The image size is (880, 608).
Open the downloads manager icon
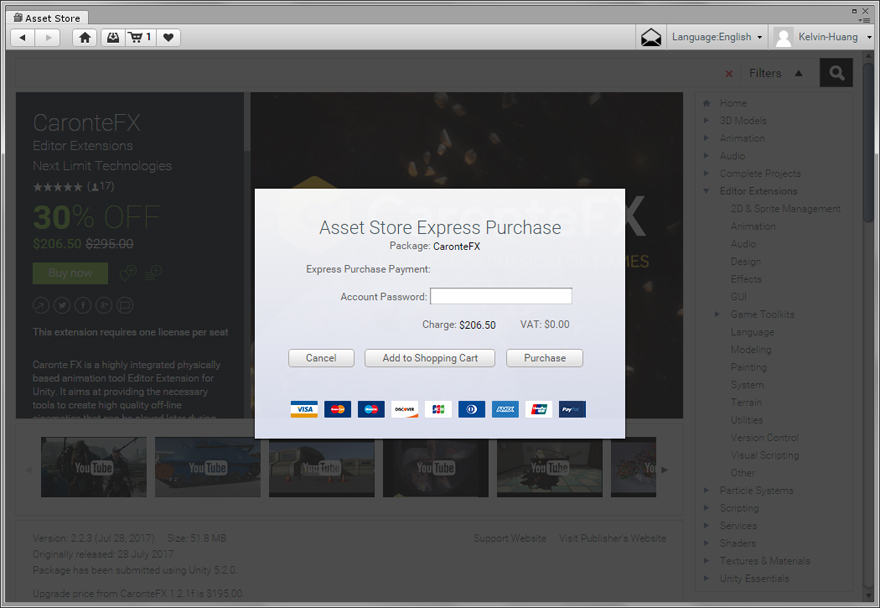[x=113, y=37]
